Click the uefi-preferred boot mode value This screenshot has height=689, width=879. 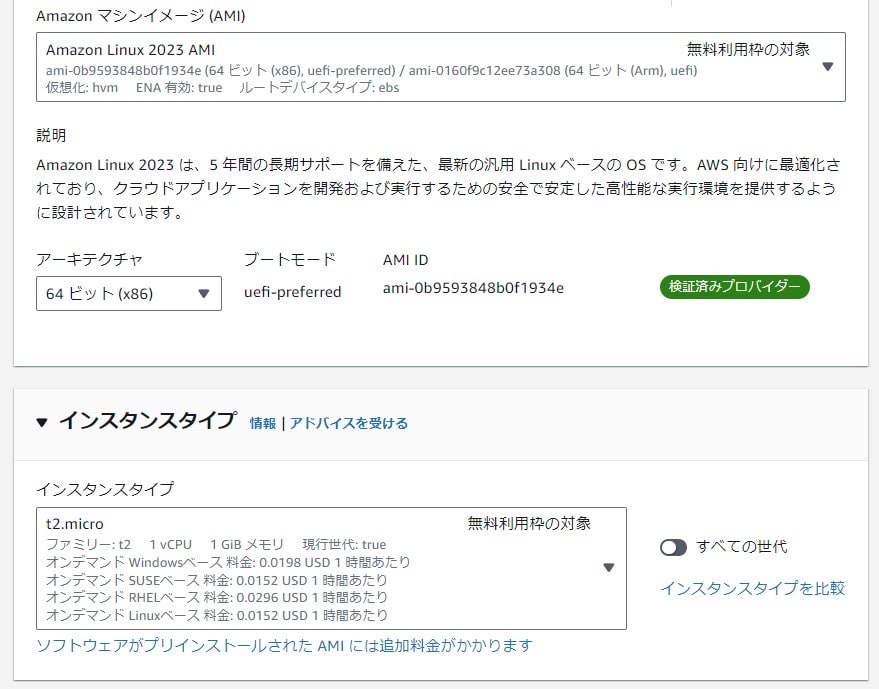[x=293, y=292]
